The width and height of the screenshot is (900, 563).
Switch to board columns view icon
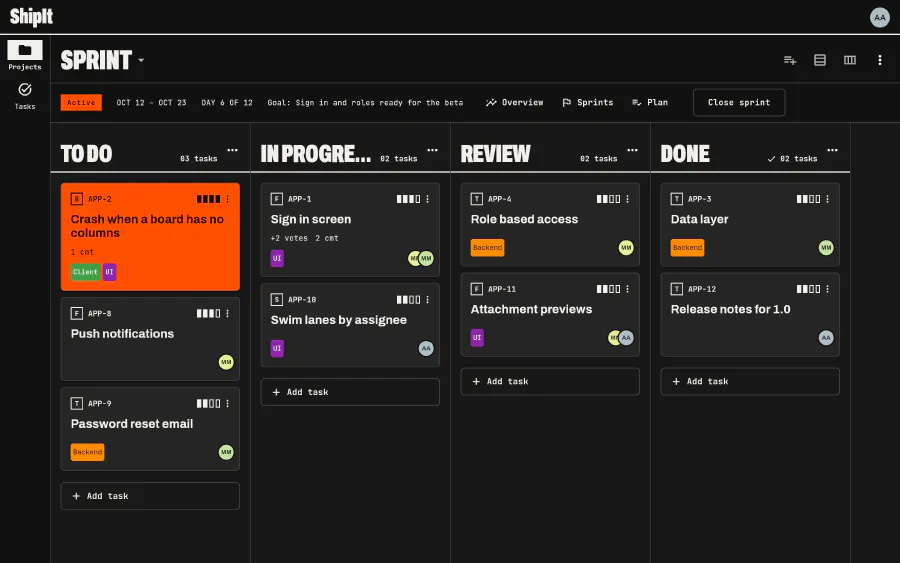849,60
